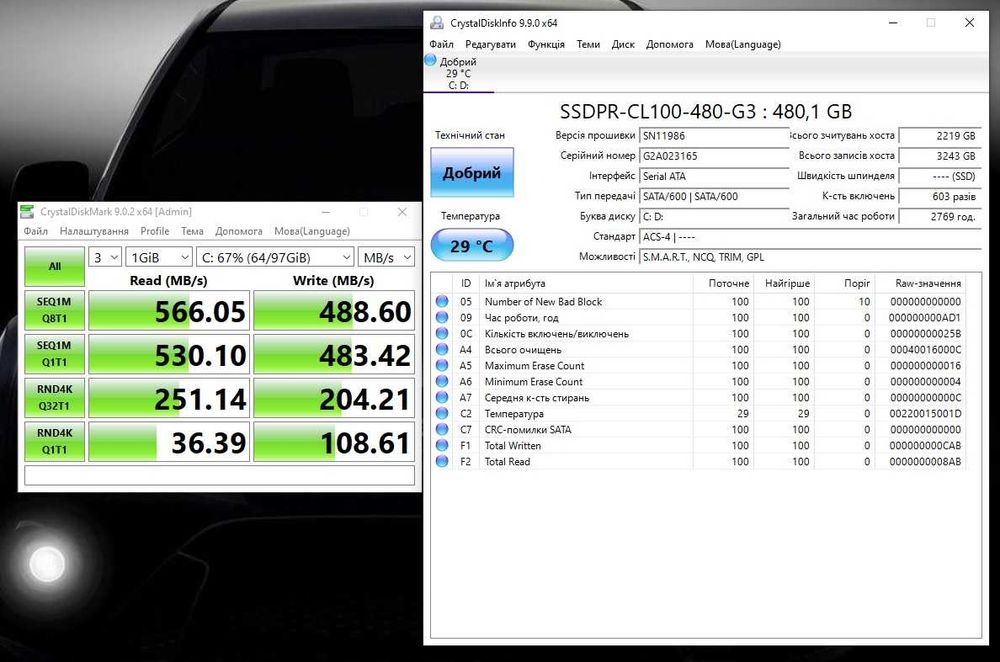Viewport: 1000px width, 662px height.
Task: Open the drive dropdown showing C: 67%
Action: click(275, 258)
